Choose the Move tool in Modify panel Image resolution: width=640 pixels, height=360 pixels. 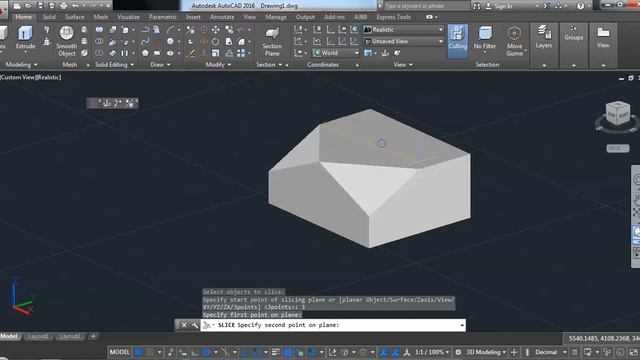[x=216, y=30]
